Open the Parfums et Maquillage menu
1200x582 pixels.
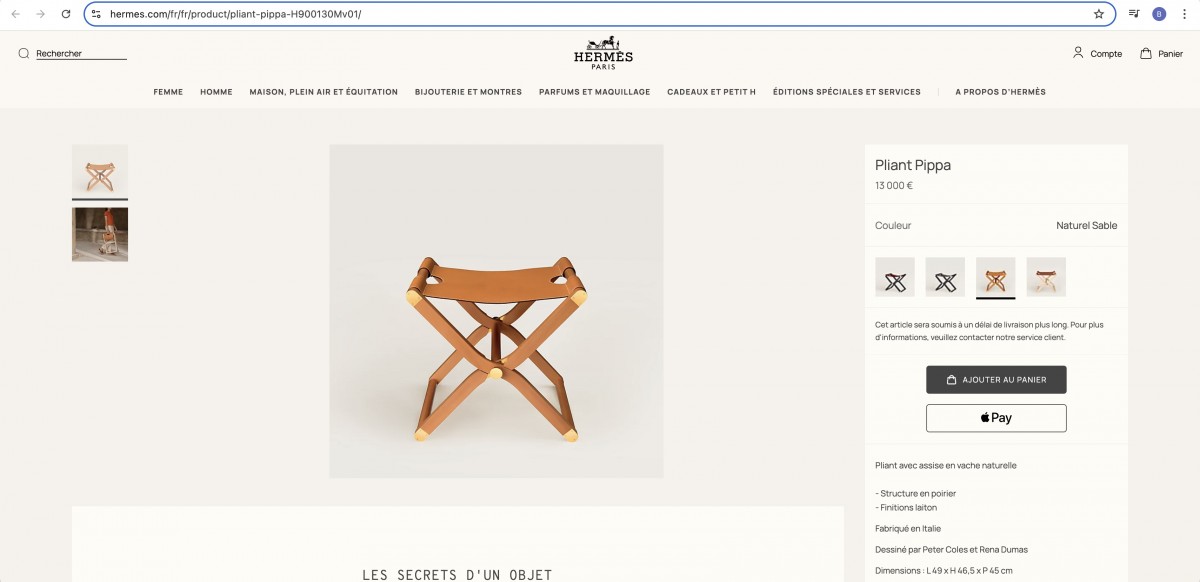click(595, 92)
